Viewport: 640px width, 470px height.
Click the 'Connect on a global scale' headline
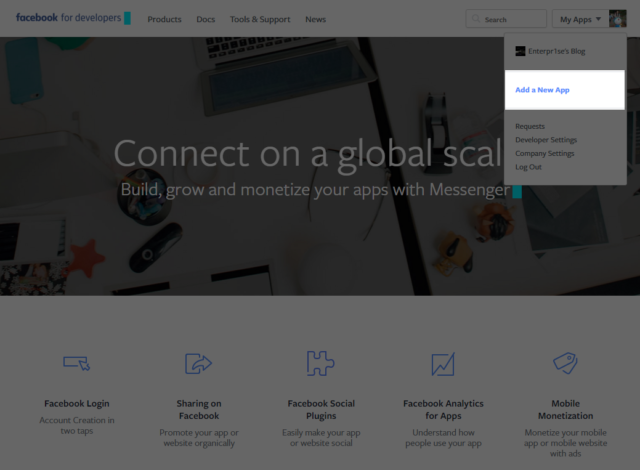(x=308, y=154)
